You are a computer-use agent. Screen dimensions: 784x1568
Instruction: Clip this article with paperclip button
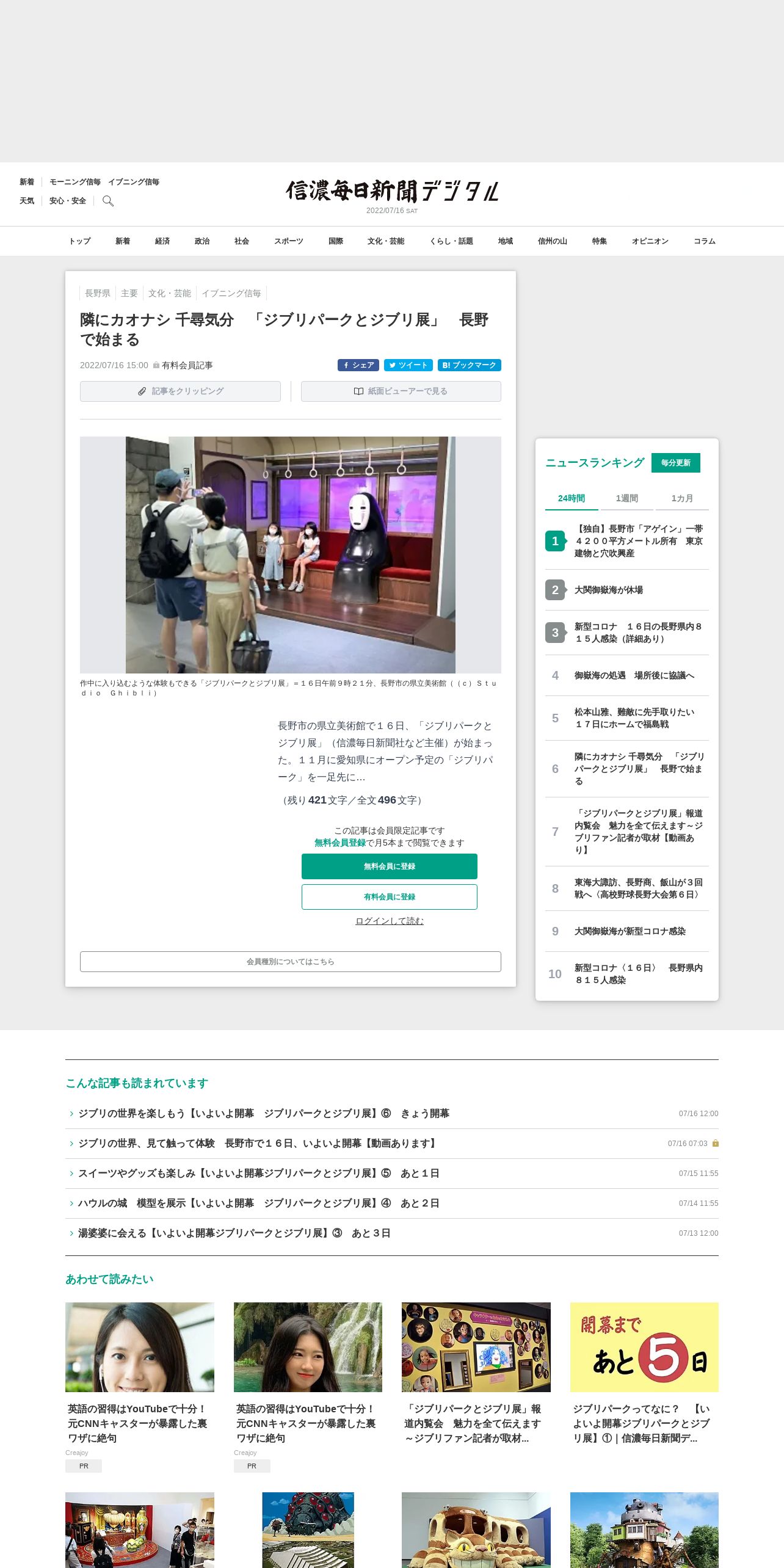(180, 391)
